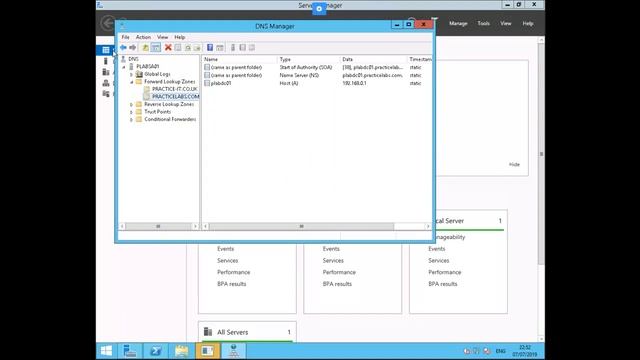Select the PLABSA01 server in tree
This screenshot has width=640, height=360.
click(x=148, y=67)
